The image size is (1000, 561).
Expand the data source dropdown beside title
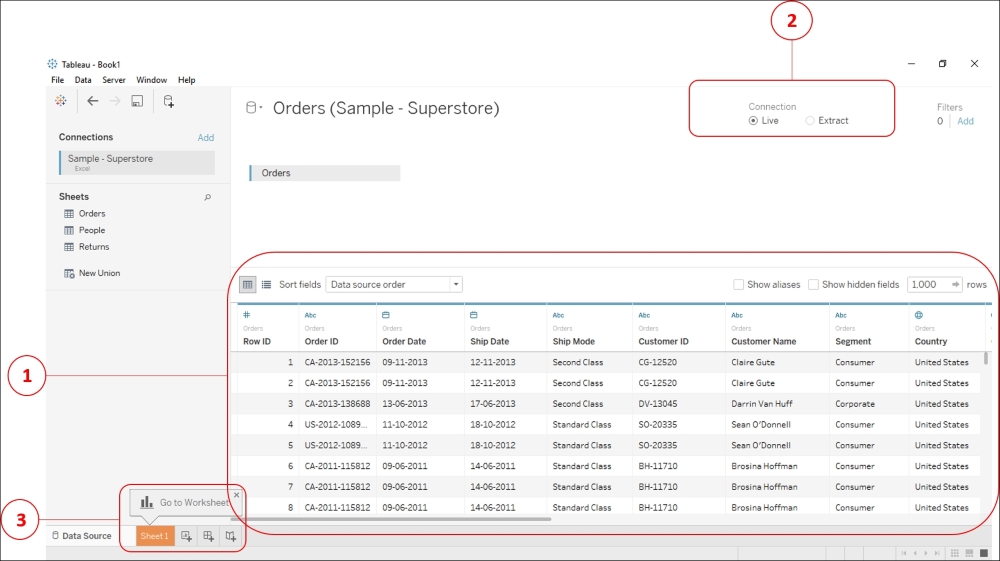[x=254, y=108]
